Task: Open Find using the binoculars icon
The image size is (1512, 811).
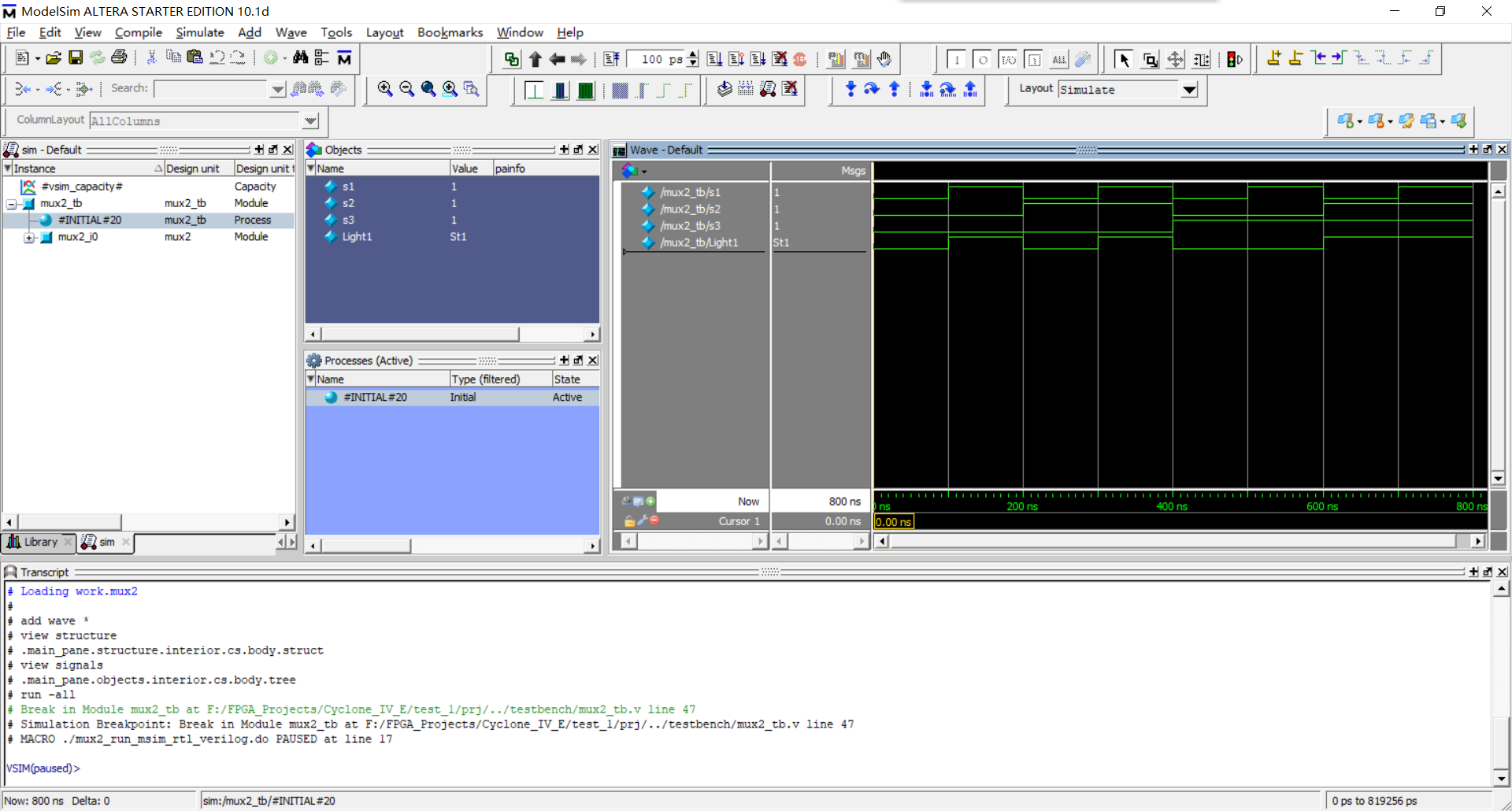Action: (301, 57)
